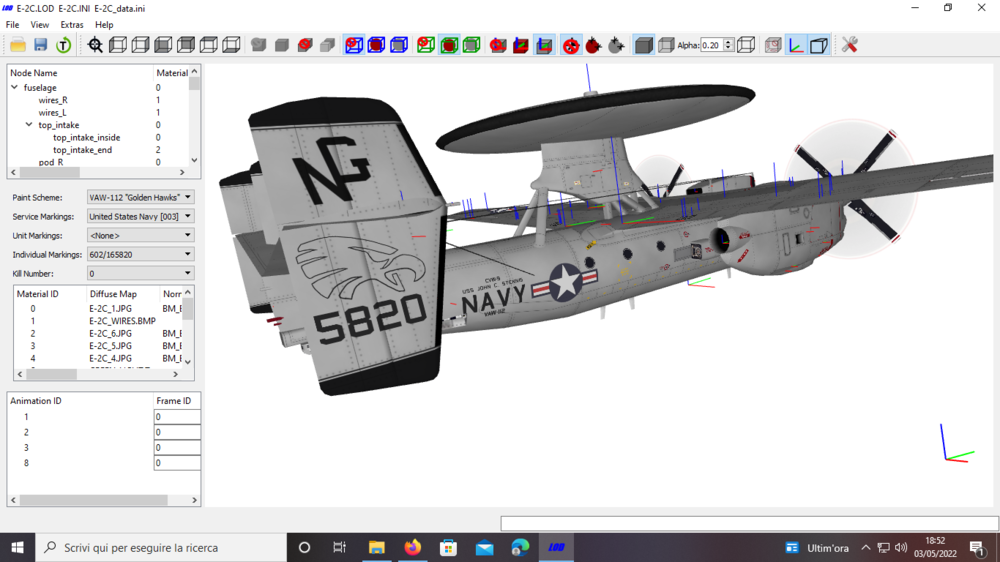
Task: Toggle the green wireframe cube with prohibition sign
Action: coord(426,45)
